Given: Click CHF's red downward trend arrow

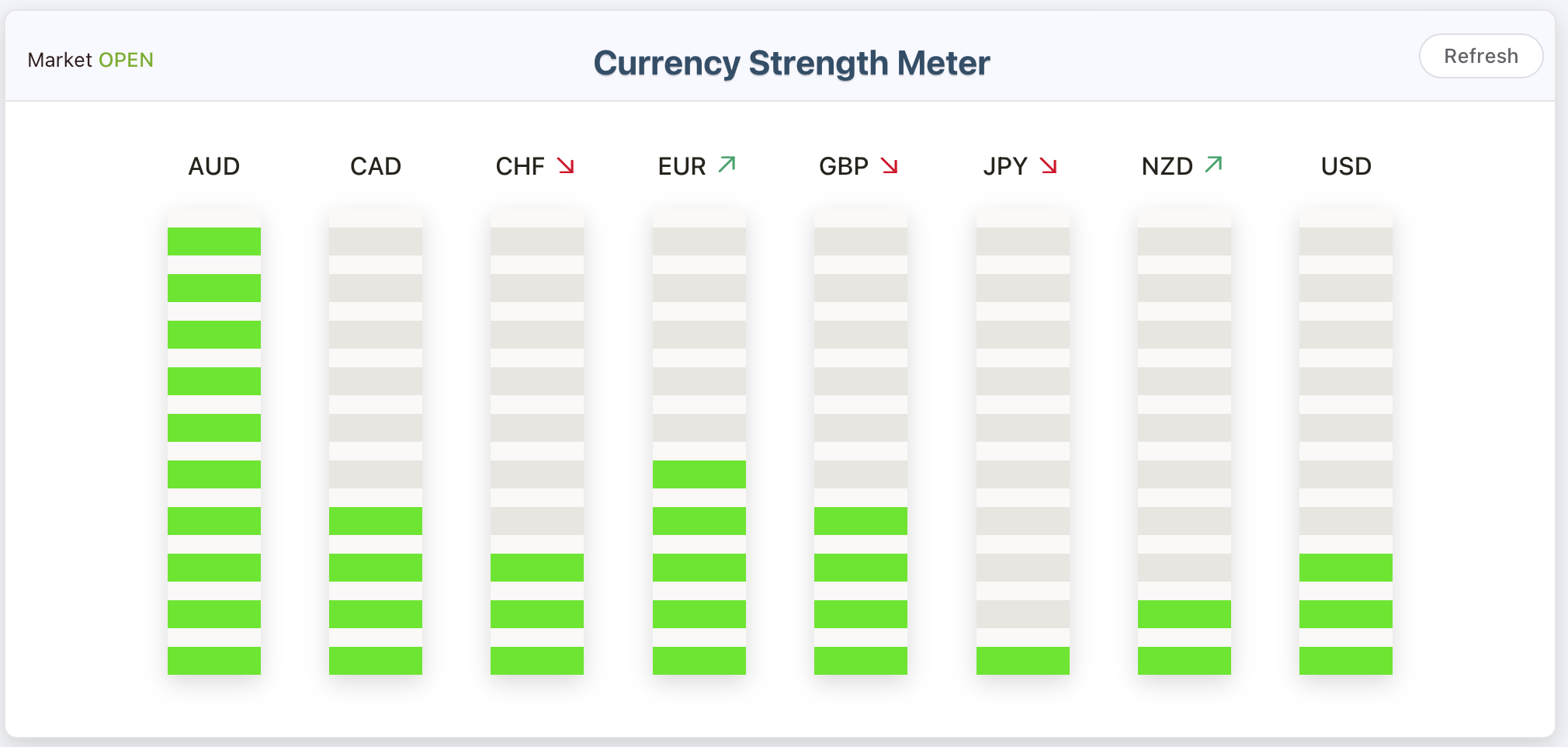Looking at the screenshot, I should tap(565, 165).
